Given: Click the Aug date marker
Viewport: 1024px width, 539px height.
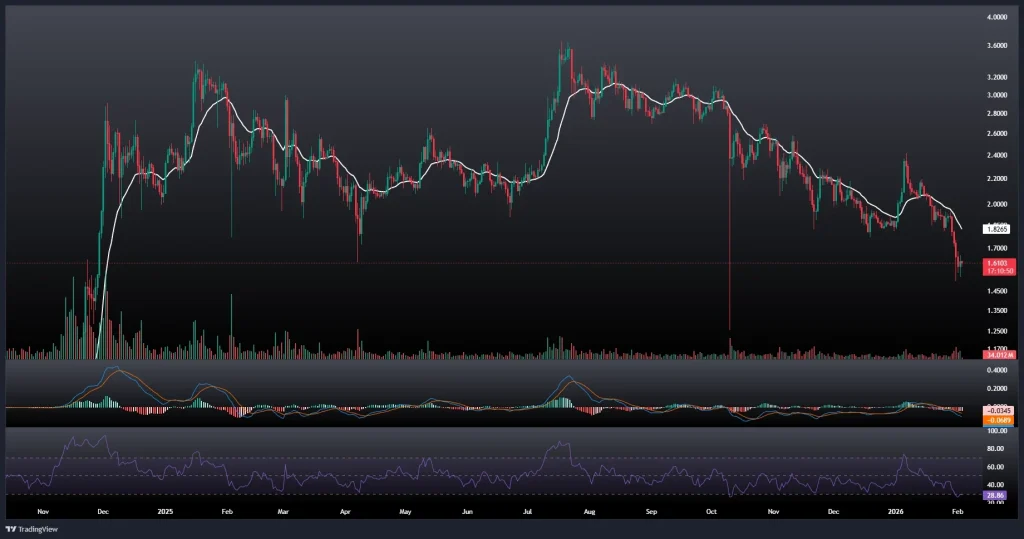Looking at the screenshot, I should (x=589, y=509).
